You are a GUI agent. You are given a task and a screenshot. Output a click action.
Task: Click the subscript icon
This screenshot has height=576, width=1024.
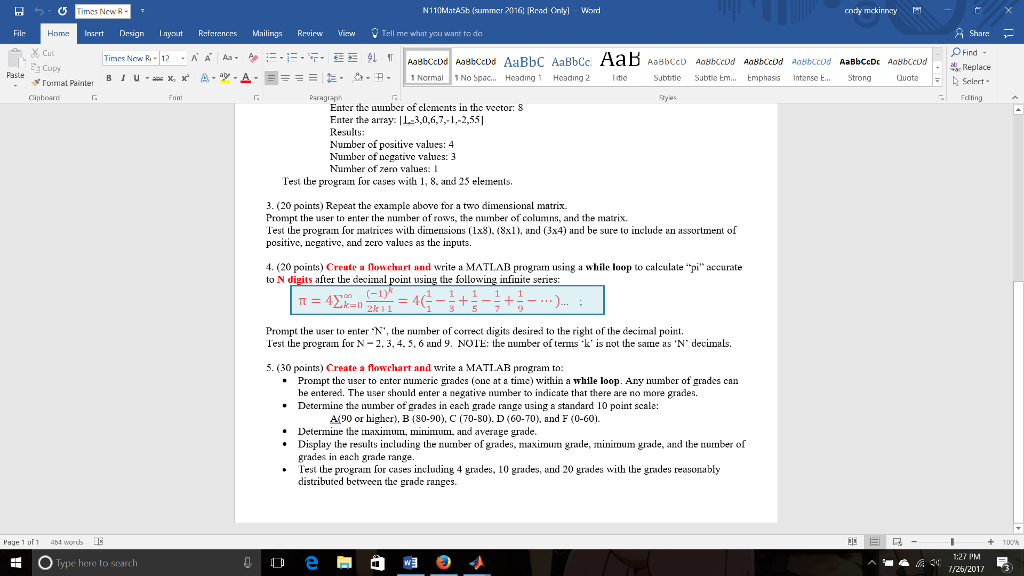pyautogui.click(x=172, y=78)
